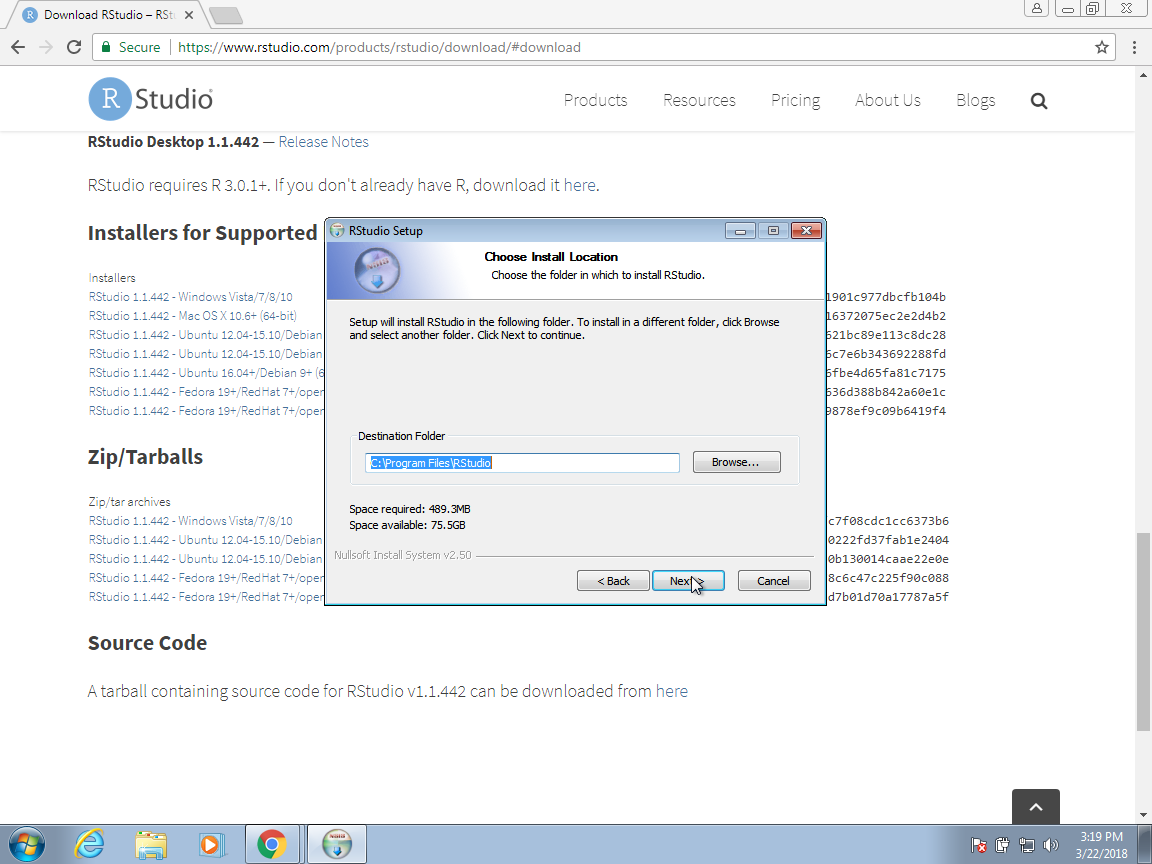
Task: Click the RStudio logo in header
Action: [x=151, y=100]
